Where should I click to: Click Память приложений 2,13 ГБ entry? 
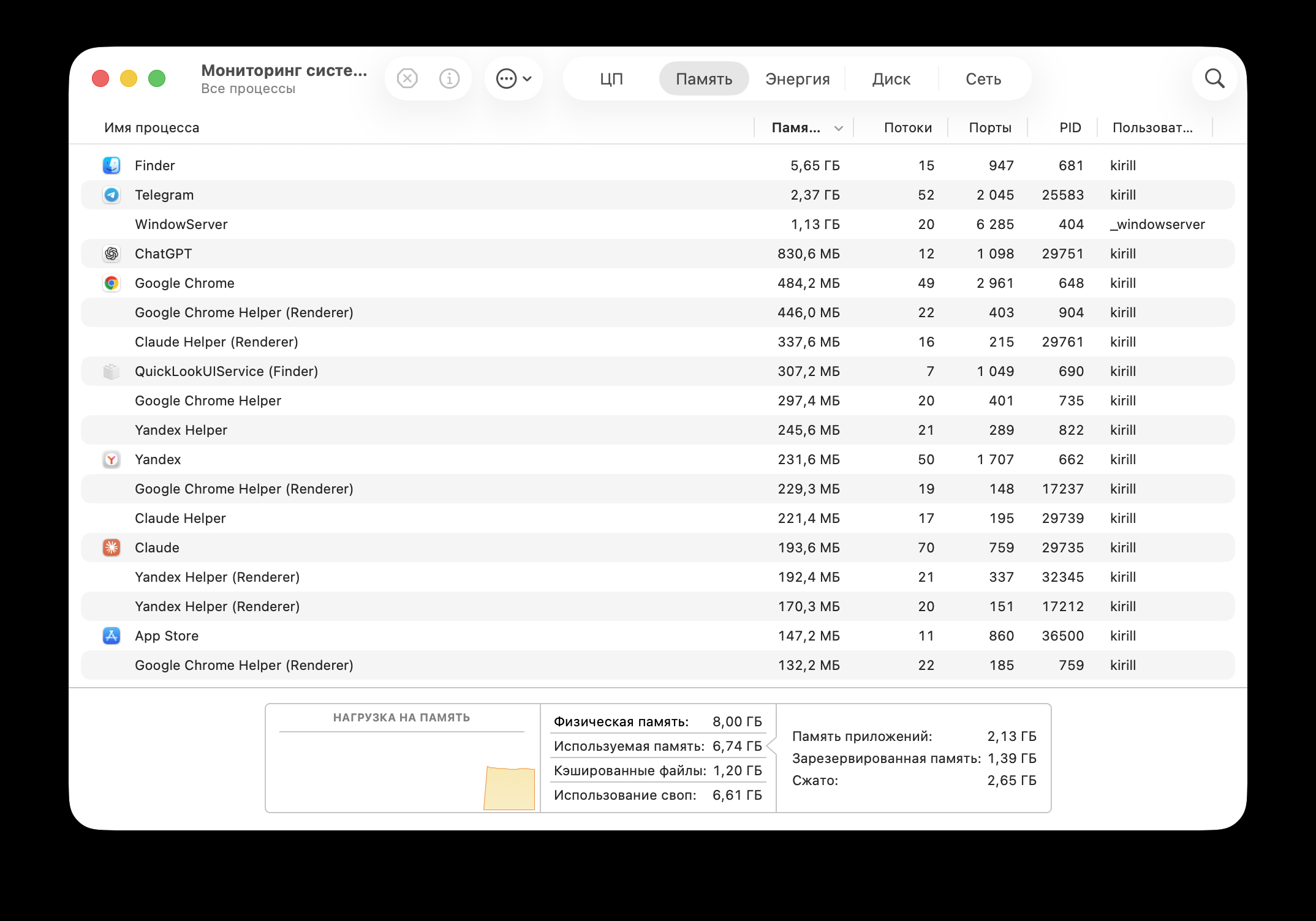pos(914,736)
